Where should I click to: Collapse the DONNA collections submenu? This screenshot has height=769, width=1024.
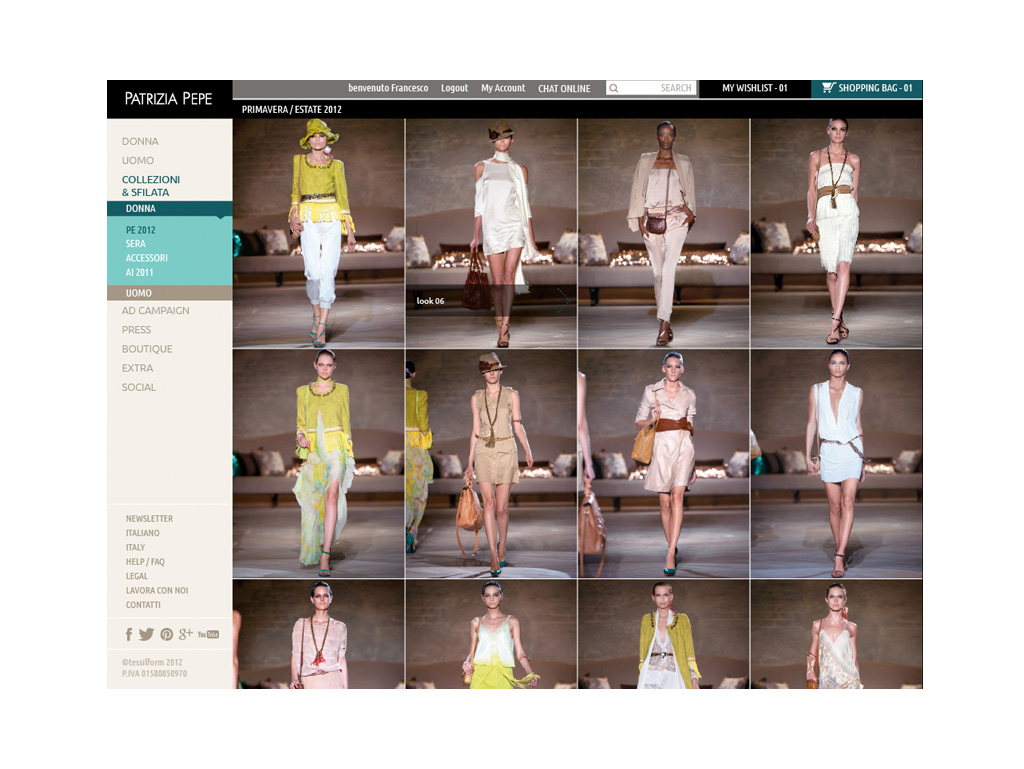(170, 209)
